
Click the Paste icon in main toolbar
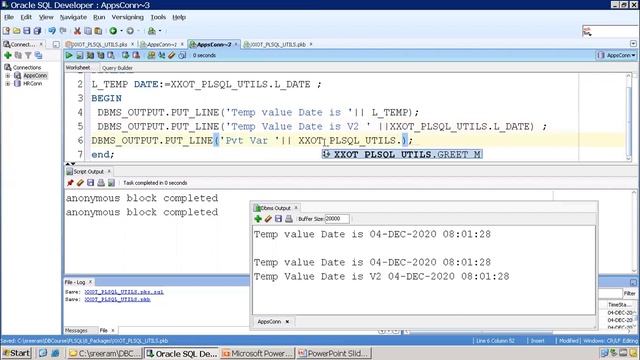pos(98,31)
